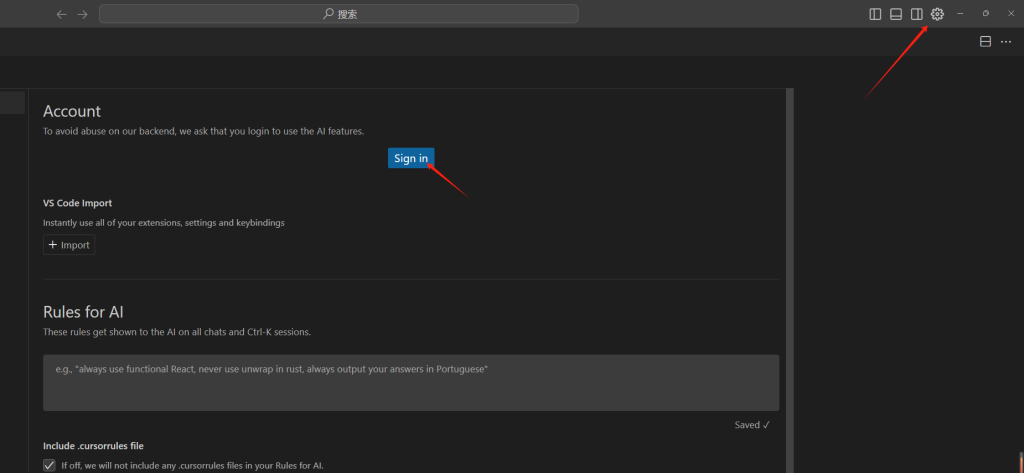Viewport: 1024px width, 473px height.
Task: Close the Cursor window
Action: (x=1011, y=14)
